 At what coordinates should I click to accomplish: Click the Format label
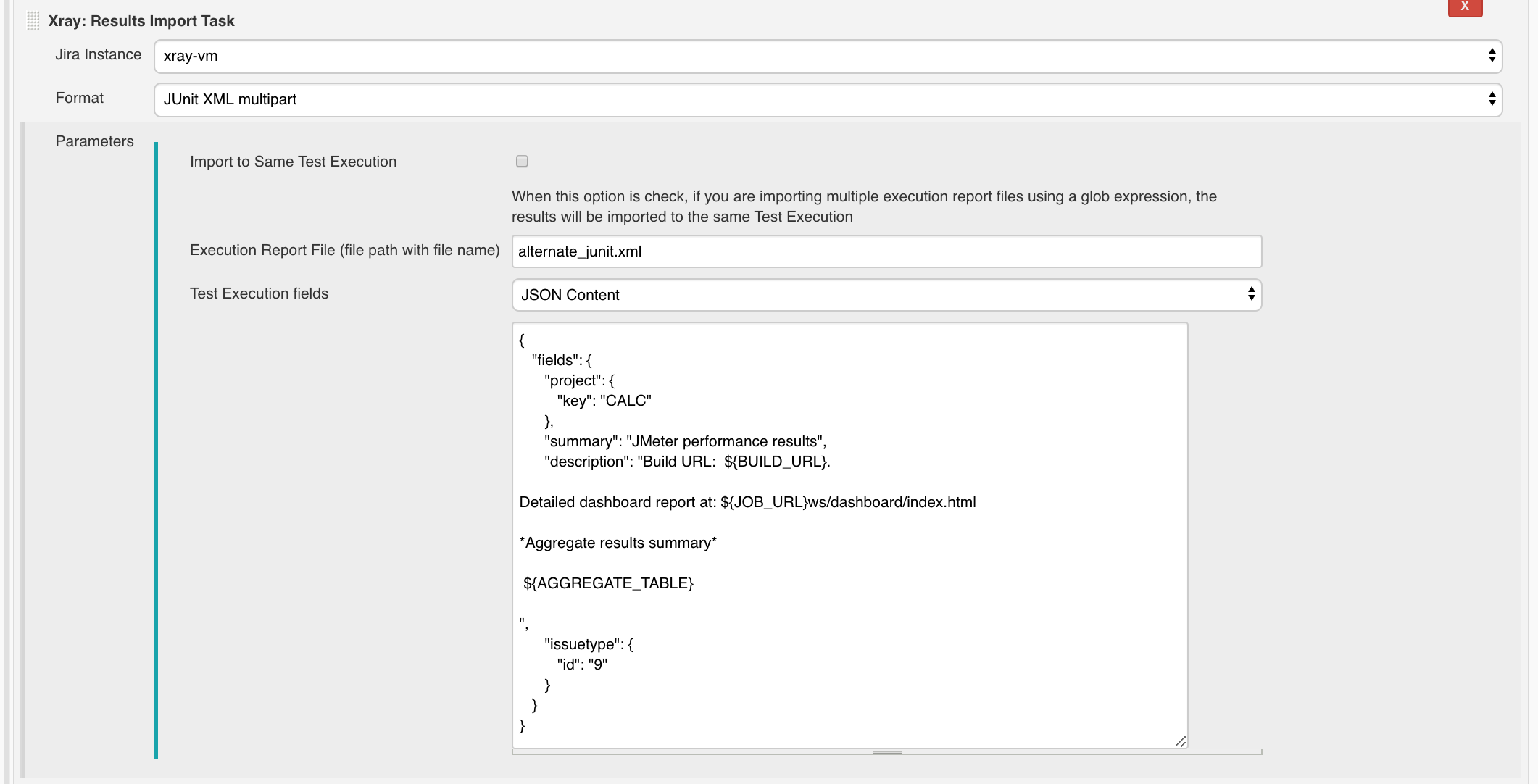click(79, 98)
